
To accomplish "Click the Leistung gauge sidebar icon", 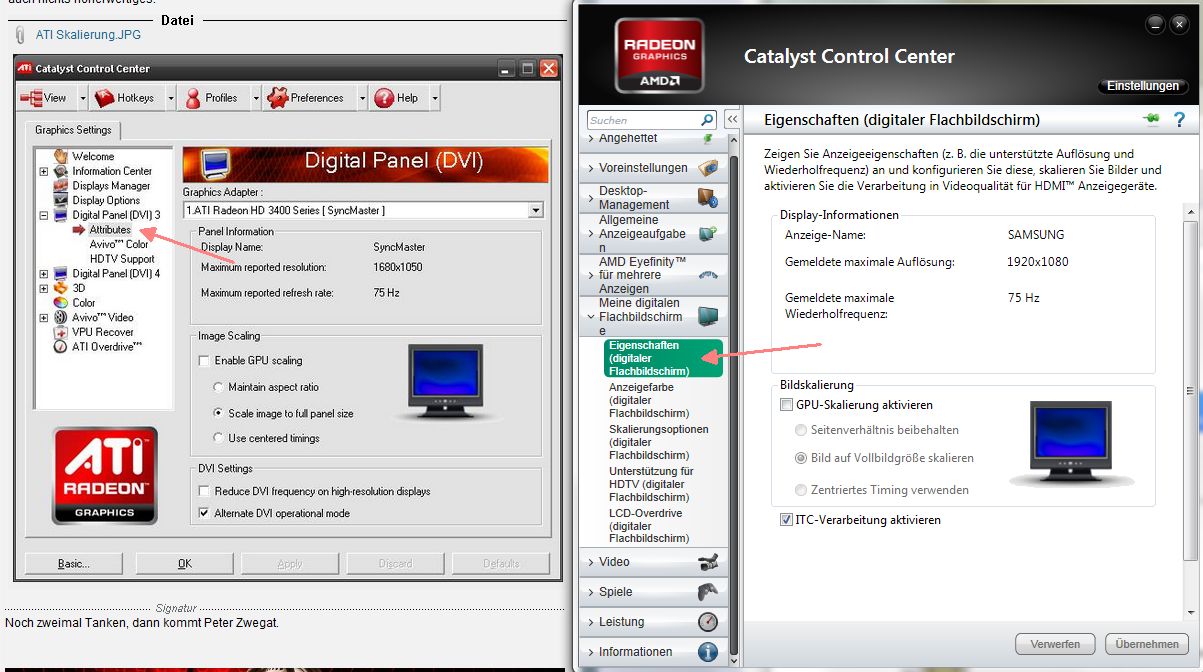I will tap(708, 622).
